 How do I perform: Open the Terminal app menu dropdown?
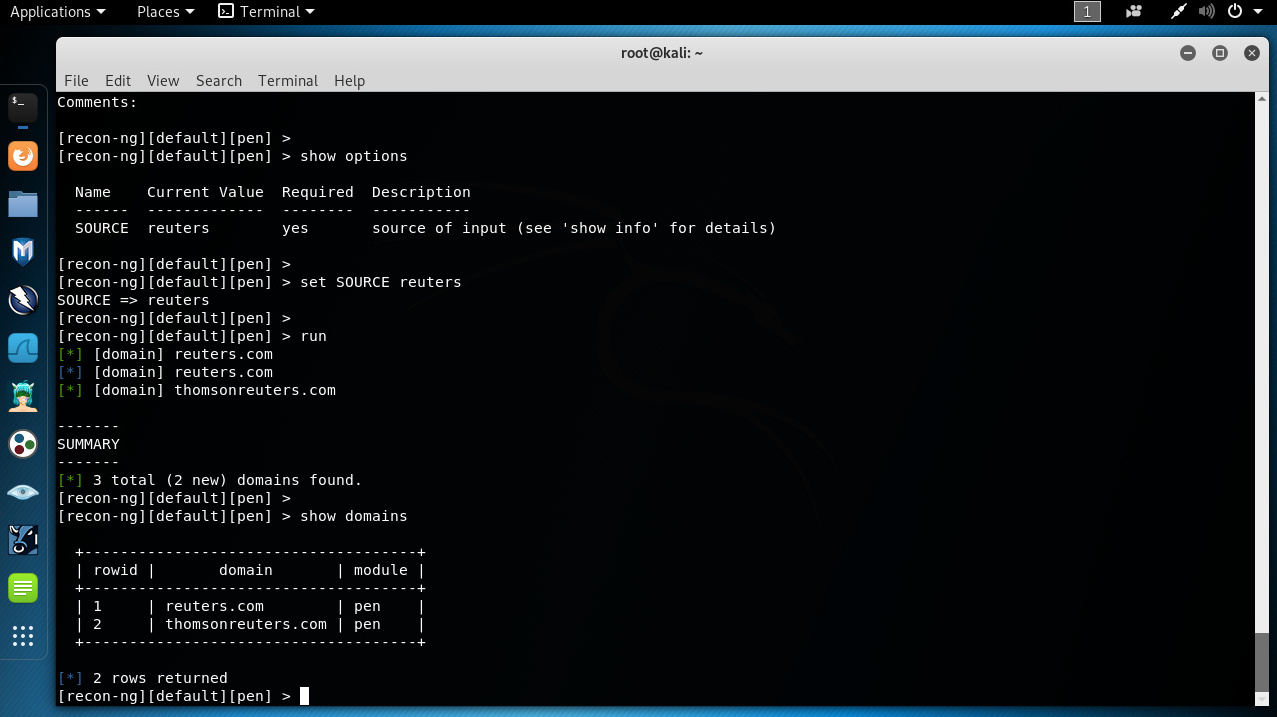[x=267, y=12]
